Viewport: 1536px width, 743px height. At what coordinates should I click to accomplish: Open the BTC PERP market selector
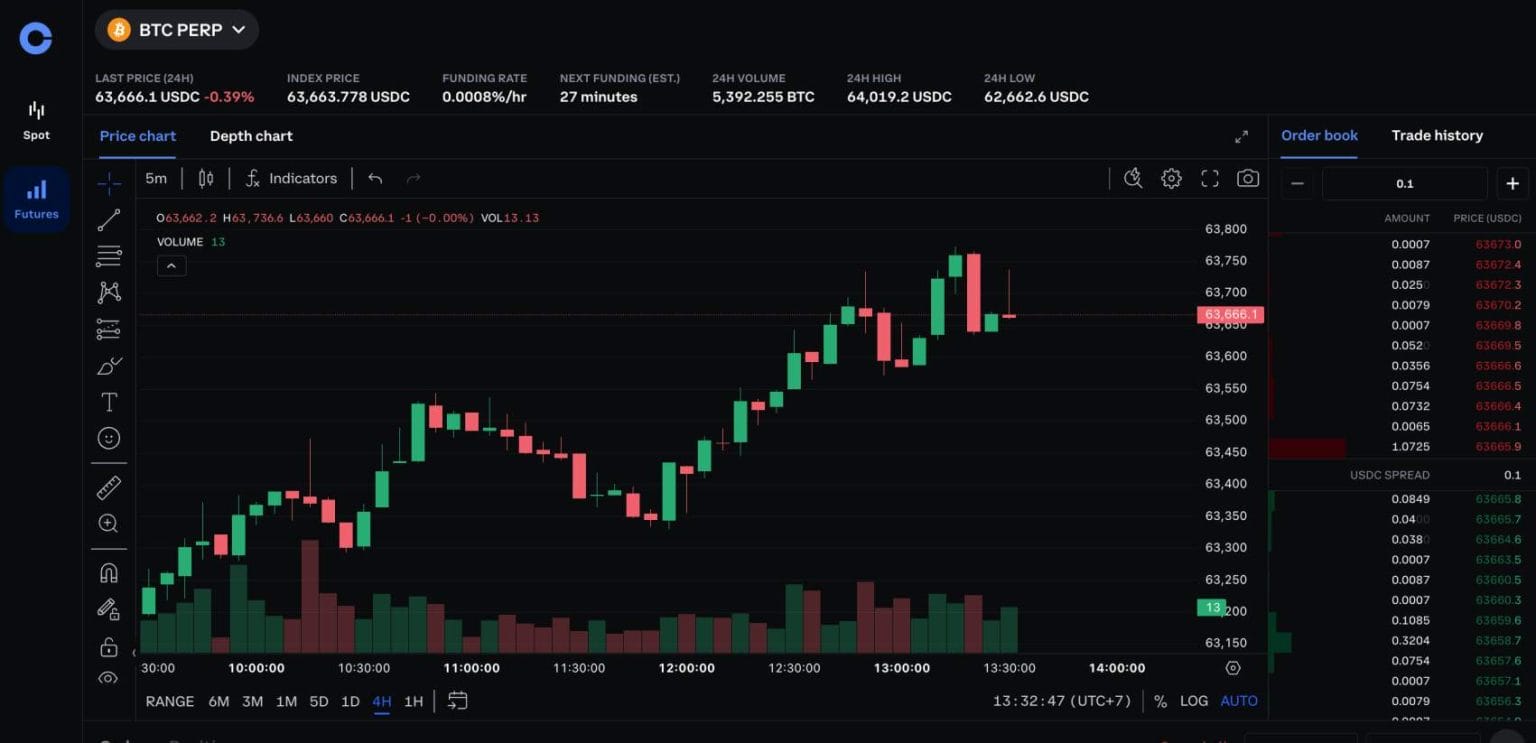coord(176,29)
